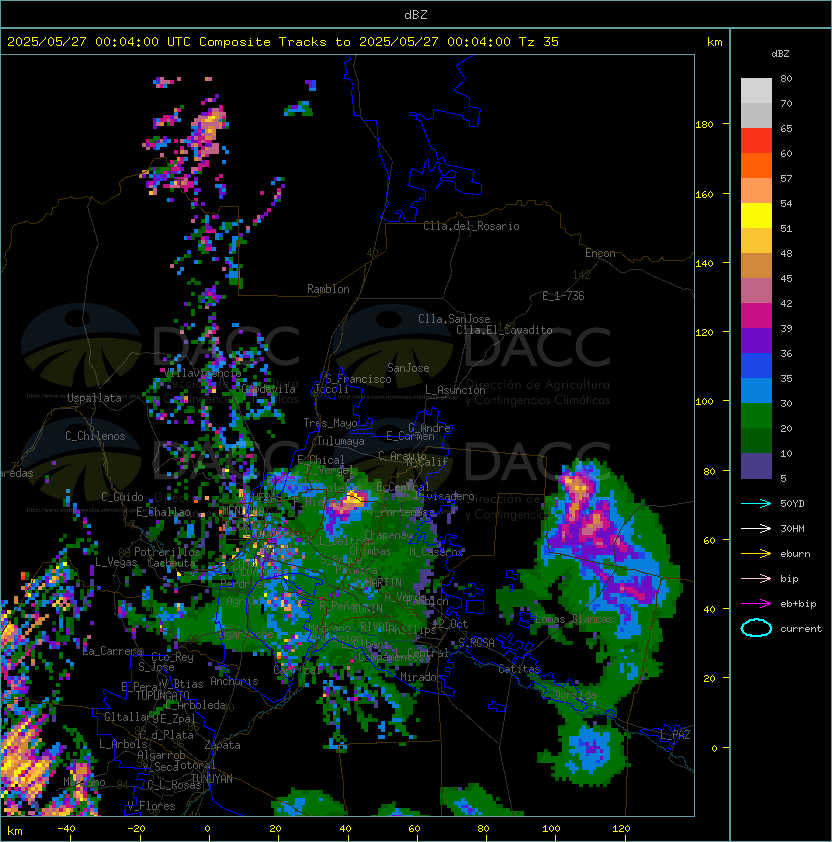Click the dBZ title at top center
The width and height of the screenshot is (832, 842).
click(416, 15)
